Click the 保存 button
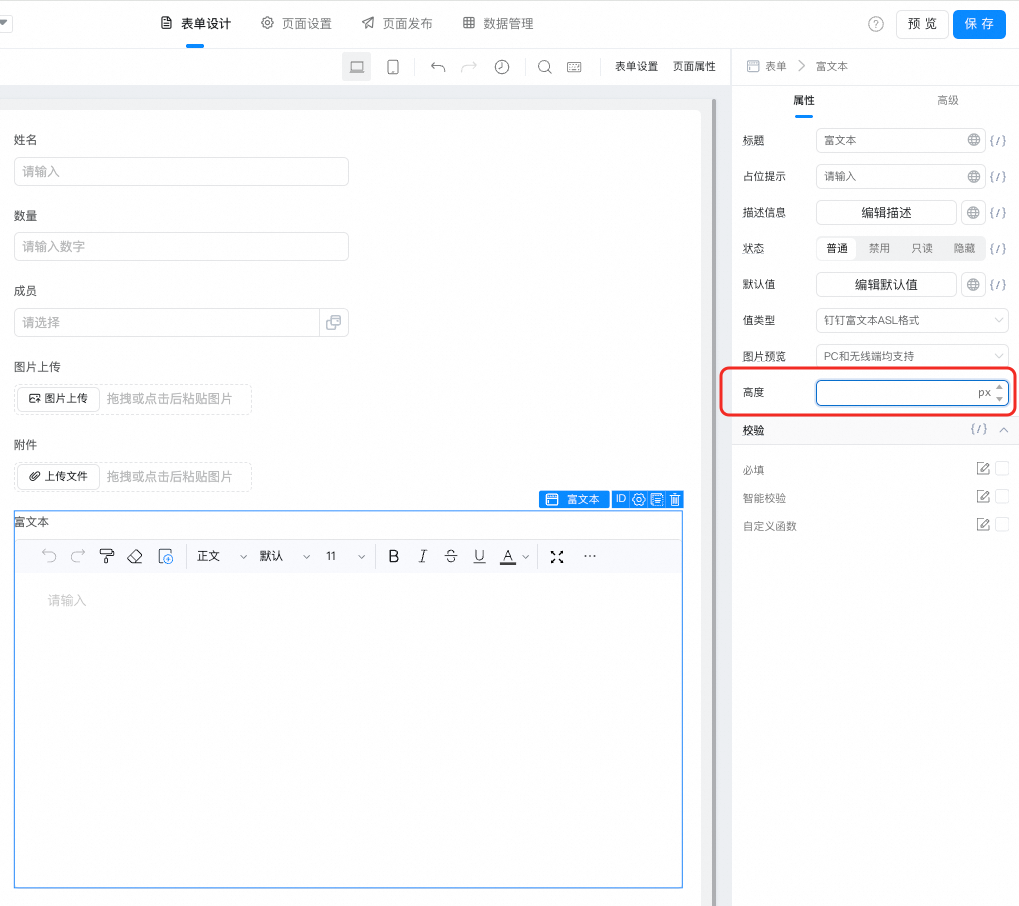 [979, 24]
